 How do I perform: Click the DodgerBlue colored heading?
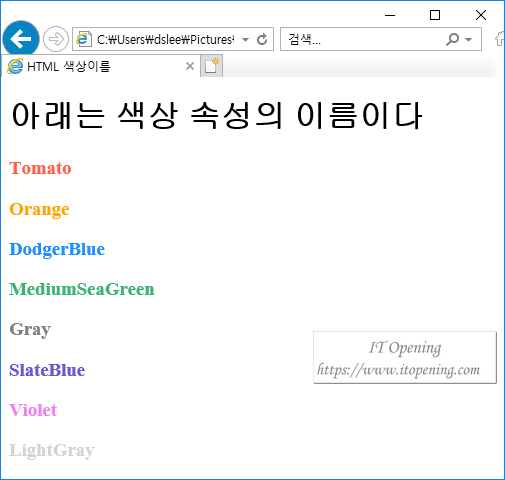tap(57, 249)
